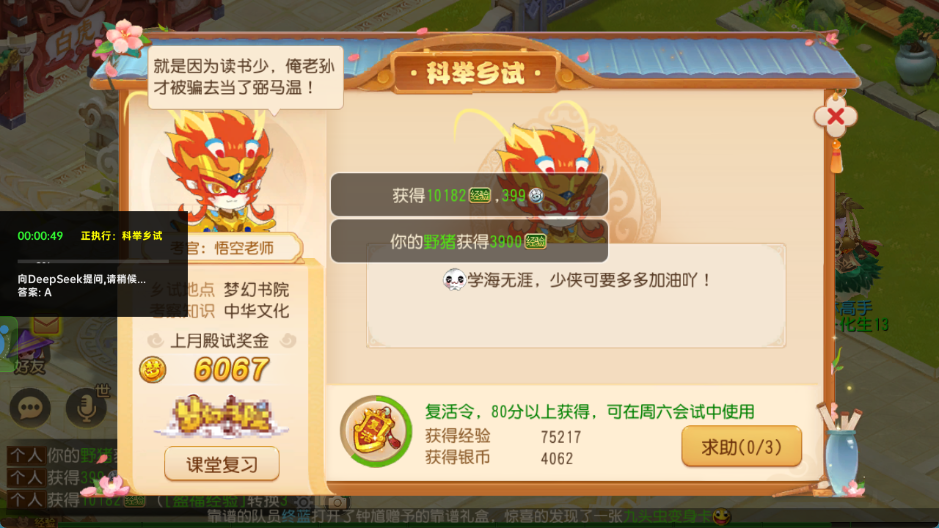Click the 九头虫变身卡 link in scrolling message
This screenshot has height=528, width=939.
click(x=668, y=516)
